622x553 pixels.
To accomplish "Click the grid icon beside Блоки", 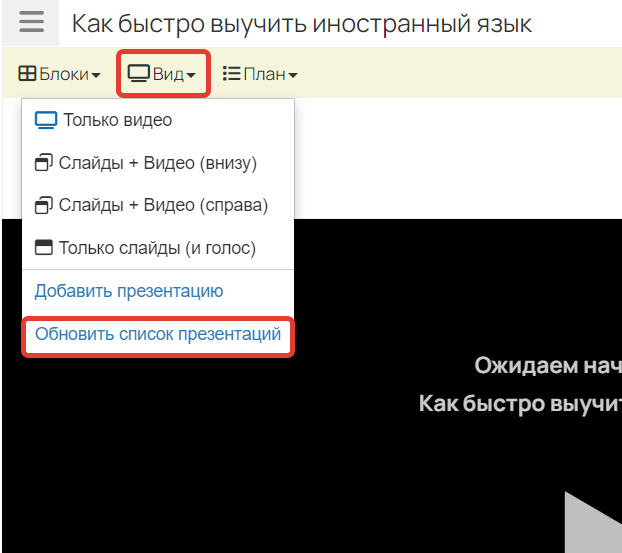I will (x=28, y=74).
